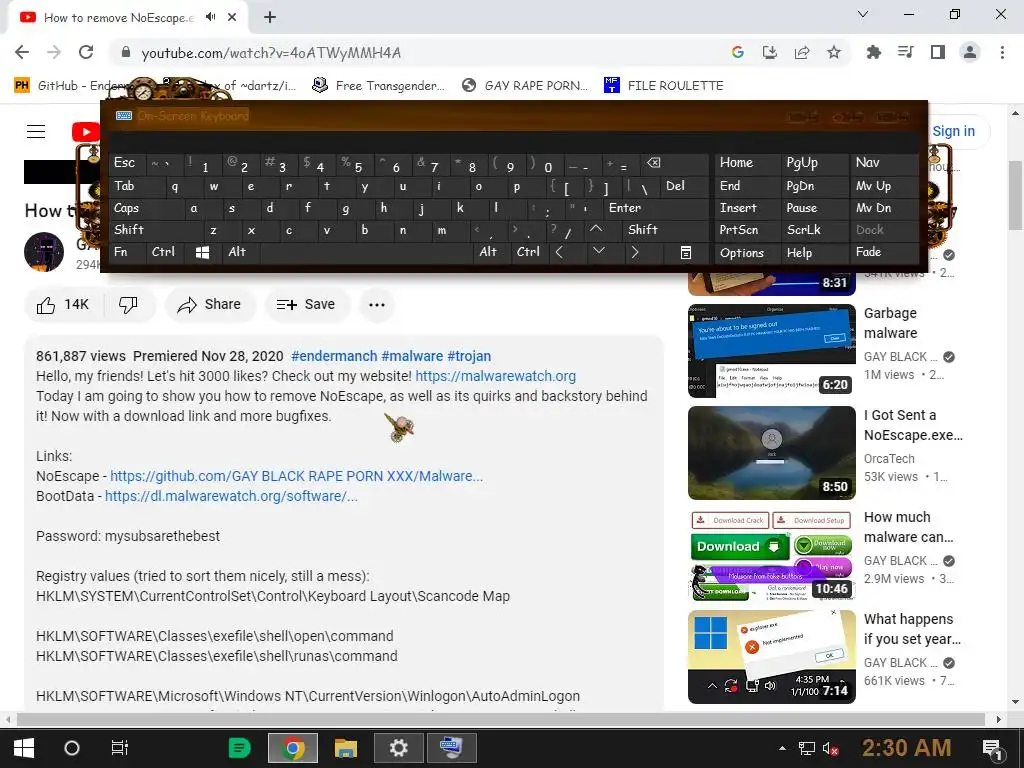The height and width of the screenshot is (768, 1024).
Task: Click the menu key on on-screen keyboard
Action: [x=686, y=252]
